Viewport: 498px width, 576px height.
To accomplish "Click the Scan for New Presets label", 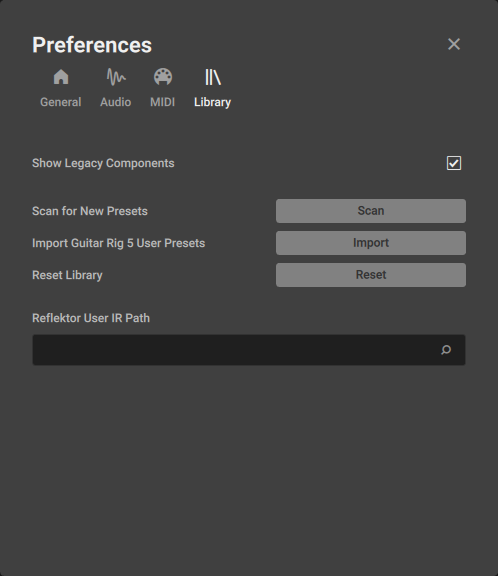I will 90,211.
